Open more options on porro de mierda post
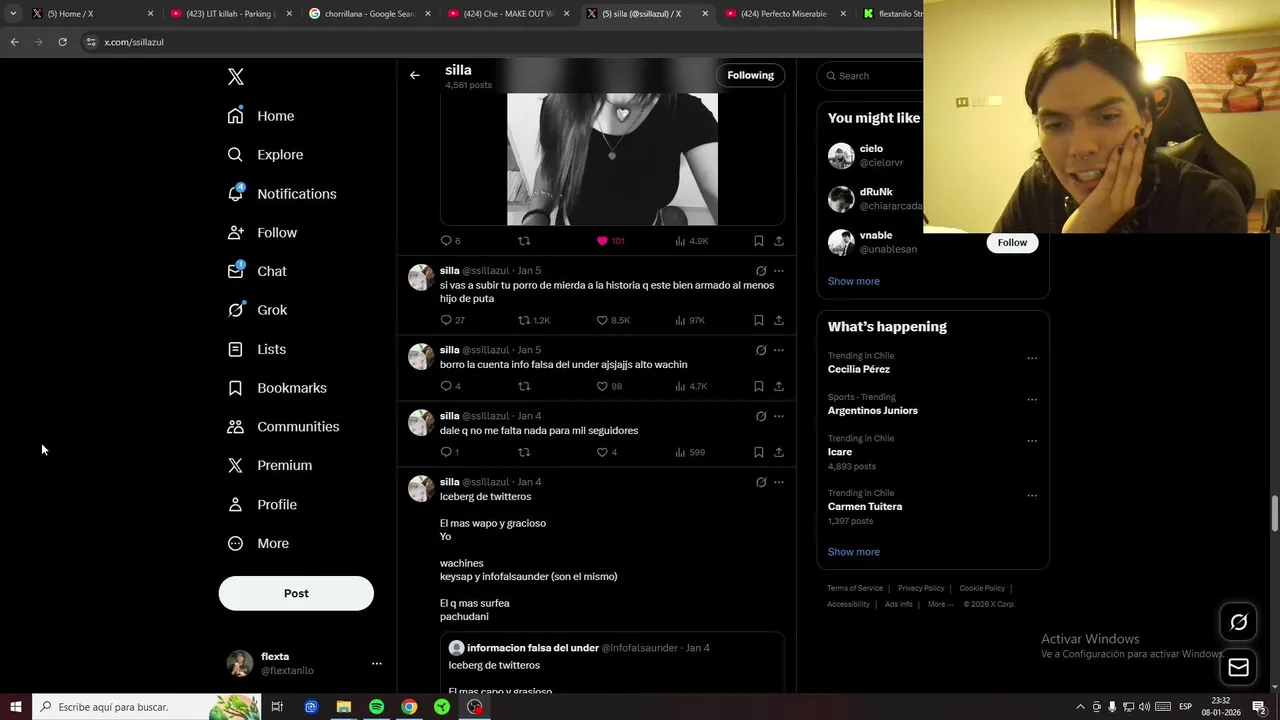The width and height of the screenshot is (1280, 720). pos(779,271)
